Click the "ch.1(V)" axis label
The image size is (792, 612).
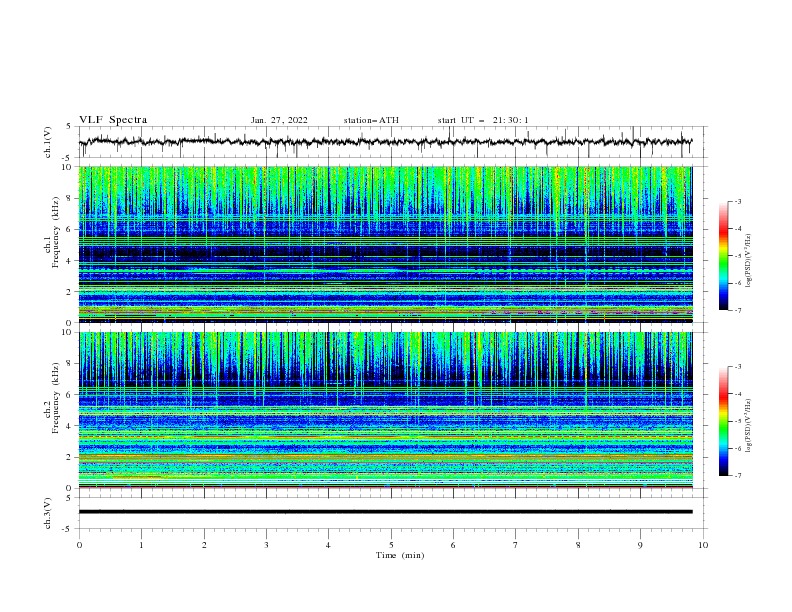point(48,142)
